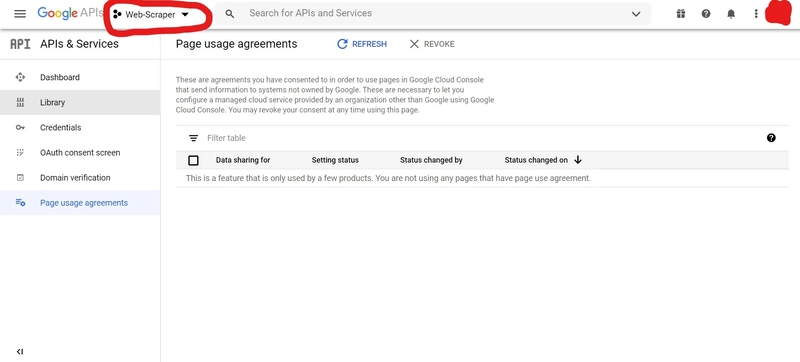Click the Google APIs logo
The height and width of the screenshot is (362, 800).
click(x=70, y=14)
